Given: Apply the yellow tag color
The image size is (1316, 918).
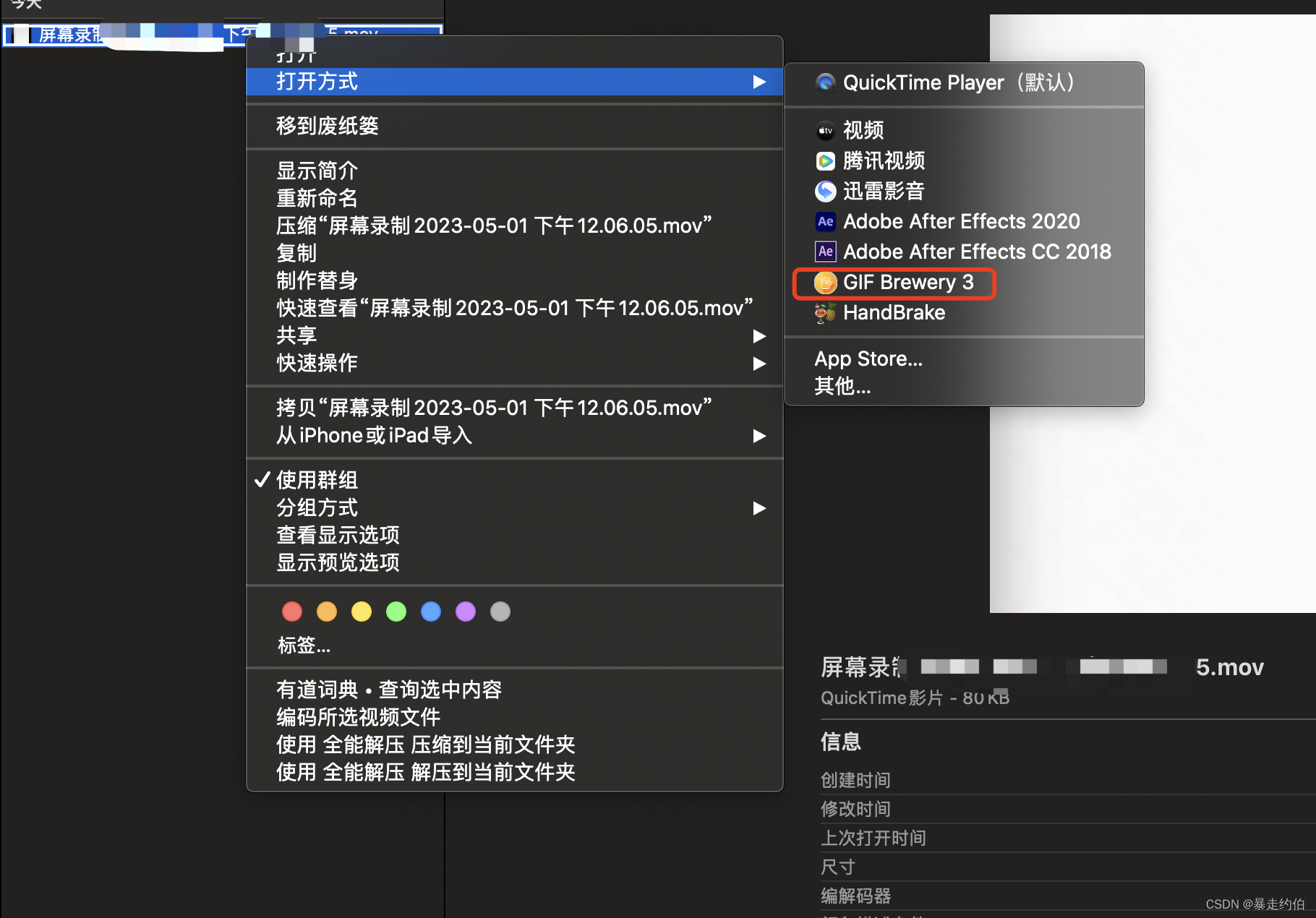Looking at the screenshot, I should point(362,612).
